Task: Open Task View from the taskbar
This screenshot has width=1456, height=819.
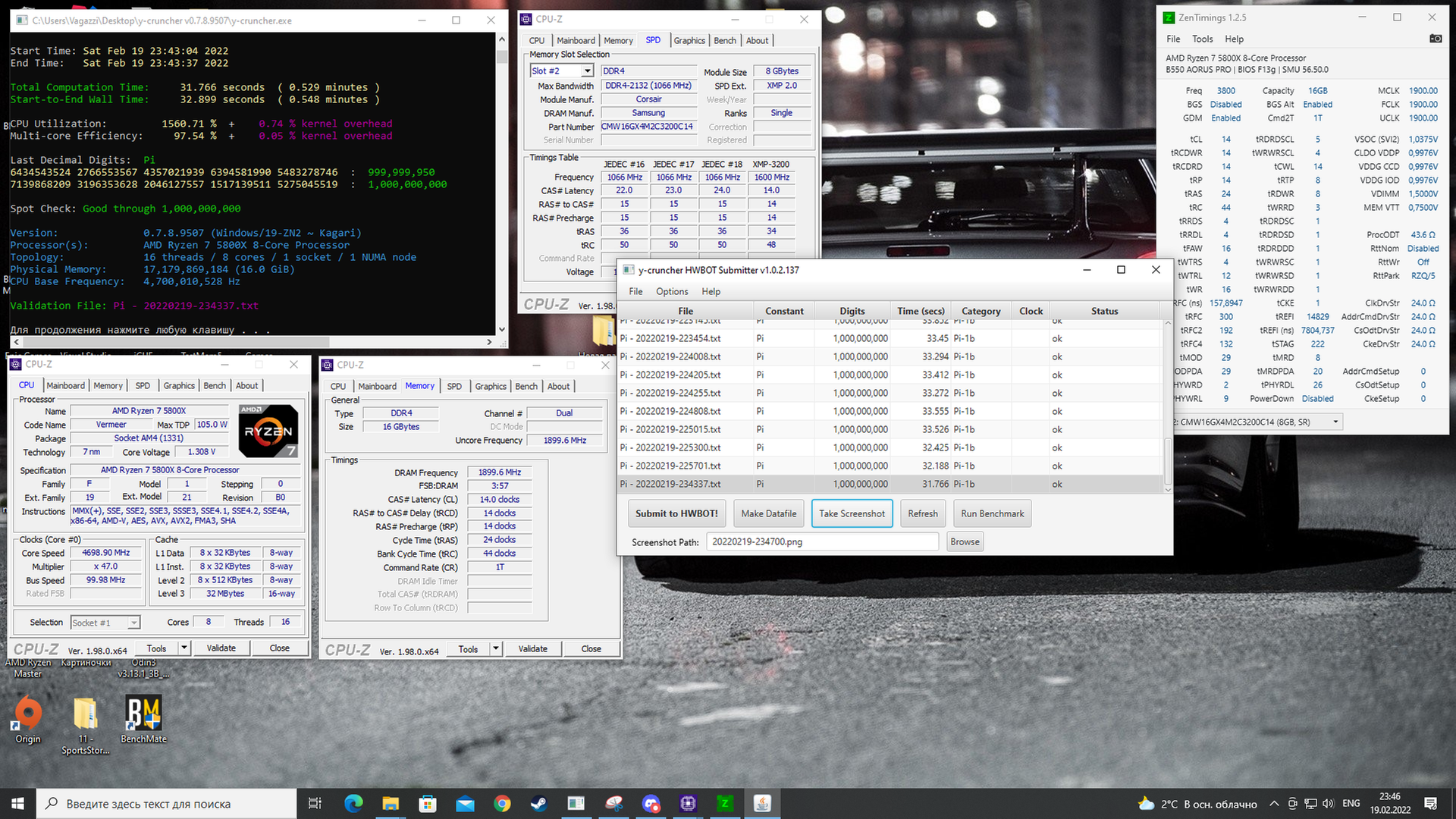Action: pos(315,803)
